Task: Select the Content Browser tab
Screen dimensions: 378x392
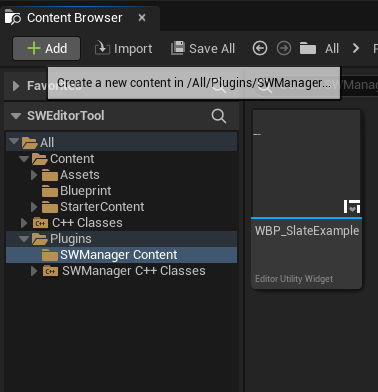Action: click(80, 18)
